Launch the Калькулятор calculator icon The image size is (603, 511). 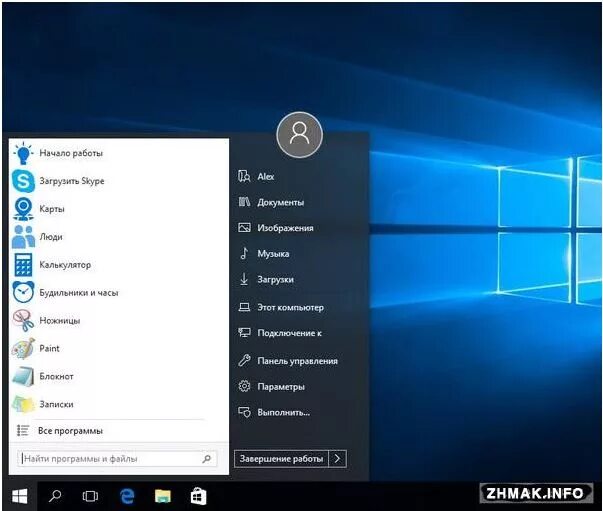point(23,265)
